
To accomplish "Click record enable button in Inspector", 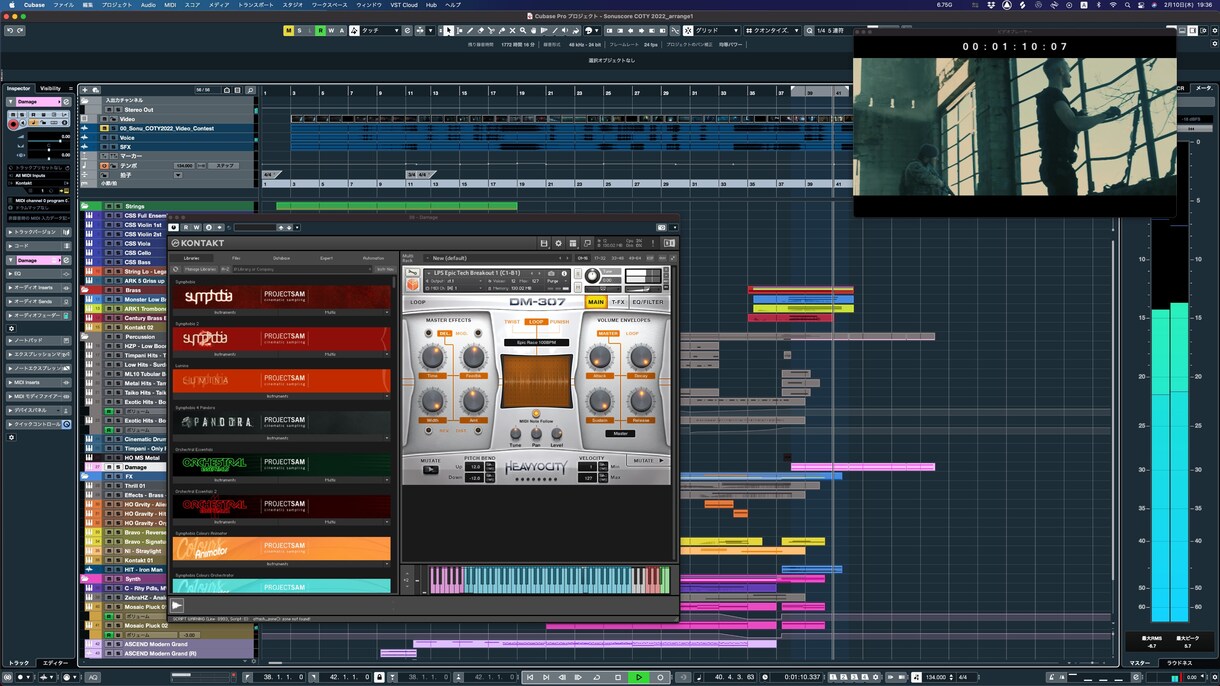I will pyautogui.click(x=13, y=124).
